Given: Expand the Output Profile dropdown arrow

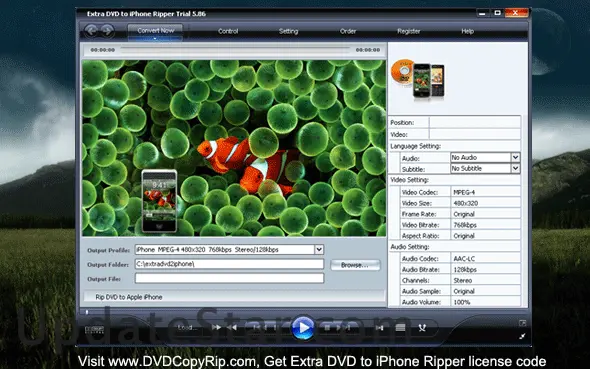Looking at the screenshot, I should click(319, 249).
